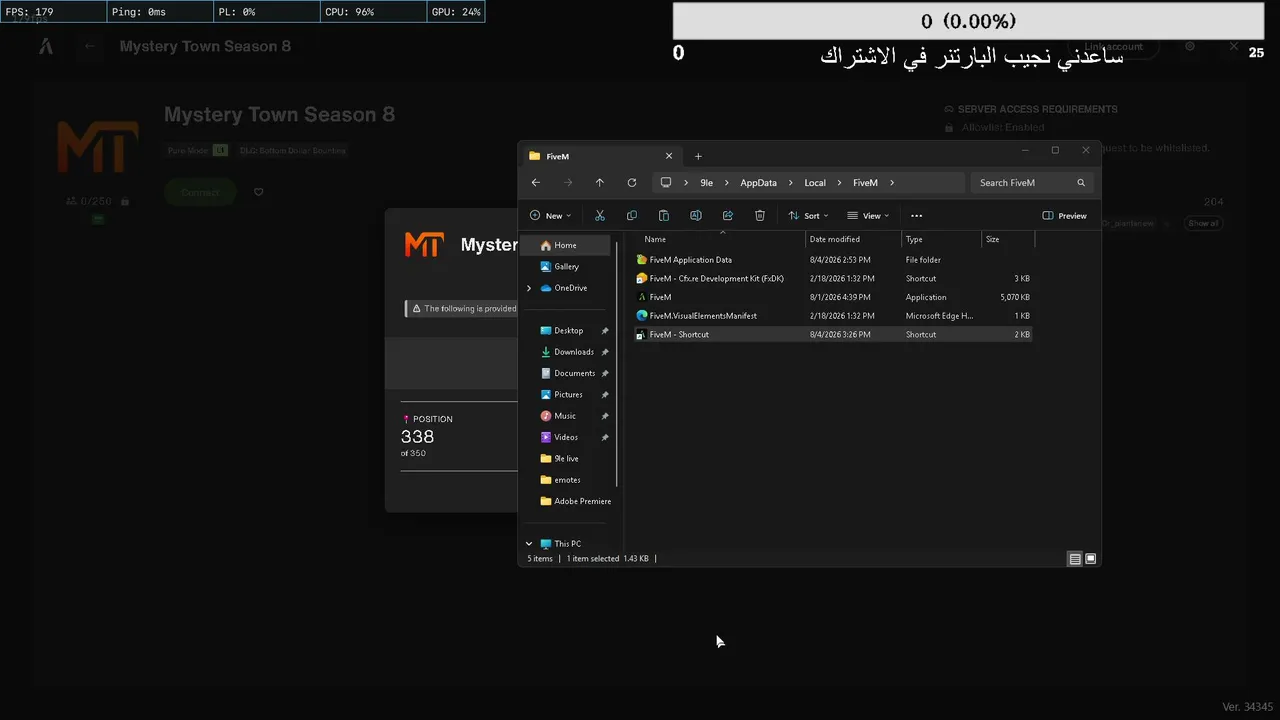The image size is (1280, 720).
Task: Click the Connect button in FiveM launcher
Action: tap(200, 192)
